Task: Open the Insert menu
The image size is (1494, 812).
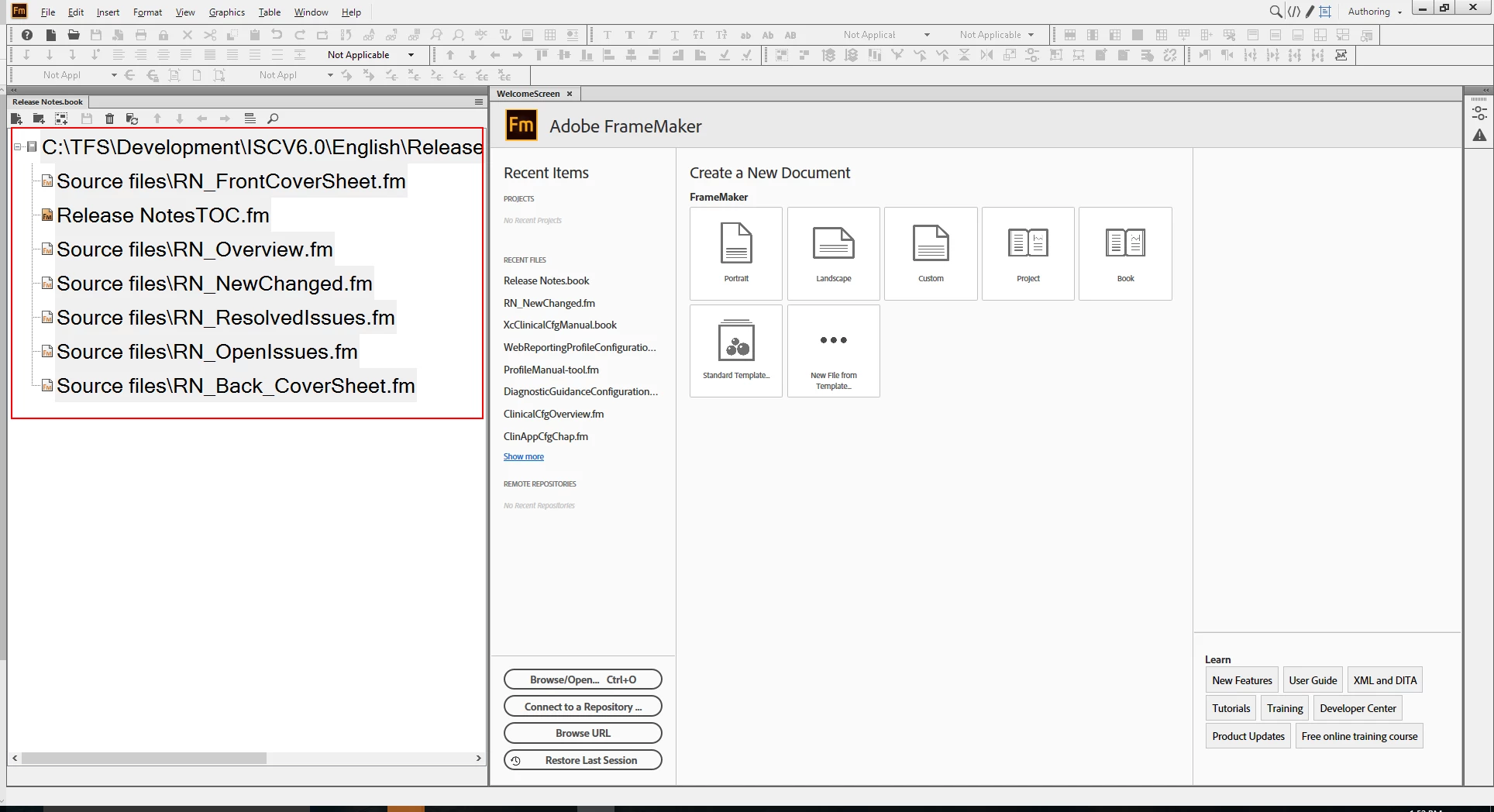Action: [108, 12]
